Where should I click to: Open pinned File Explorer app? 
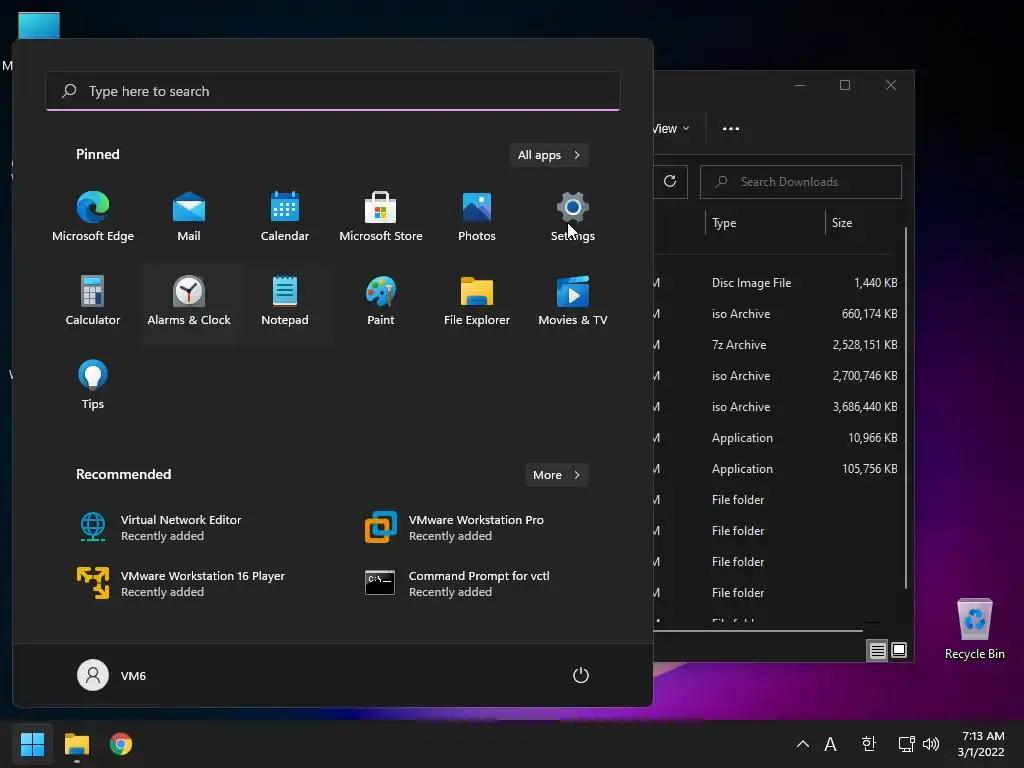pos(477,301)
